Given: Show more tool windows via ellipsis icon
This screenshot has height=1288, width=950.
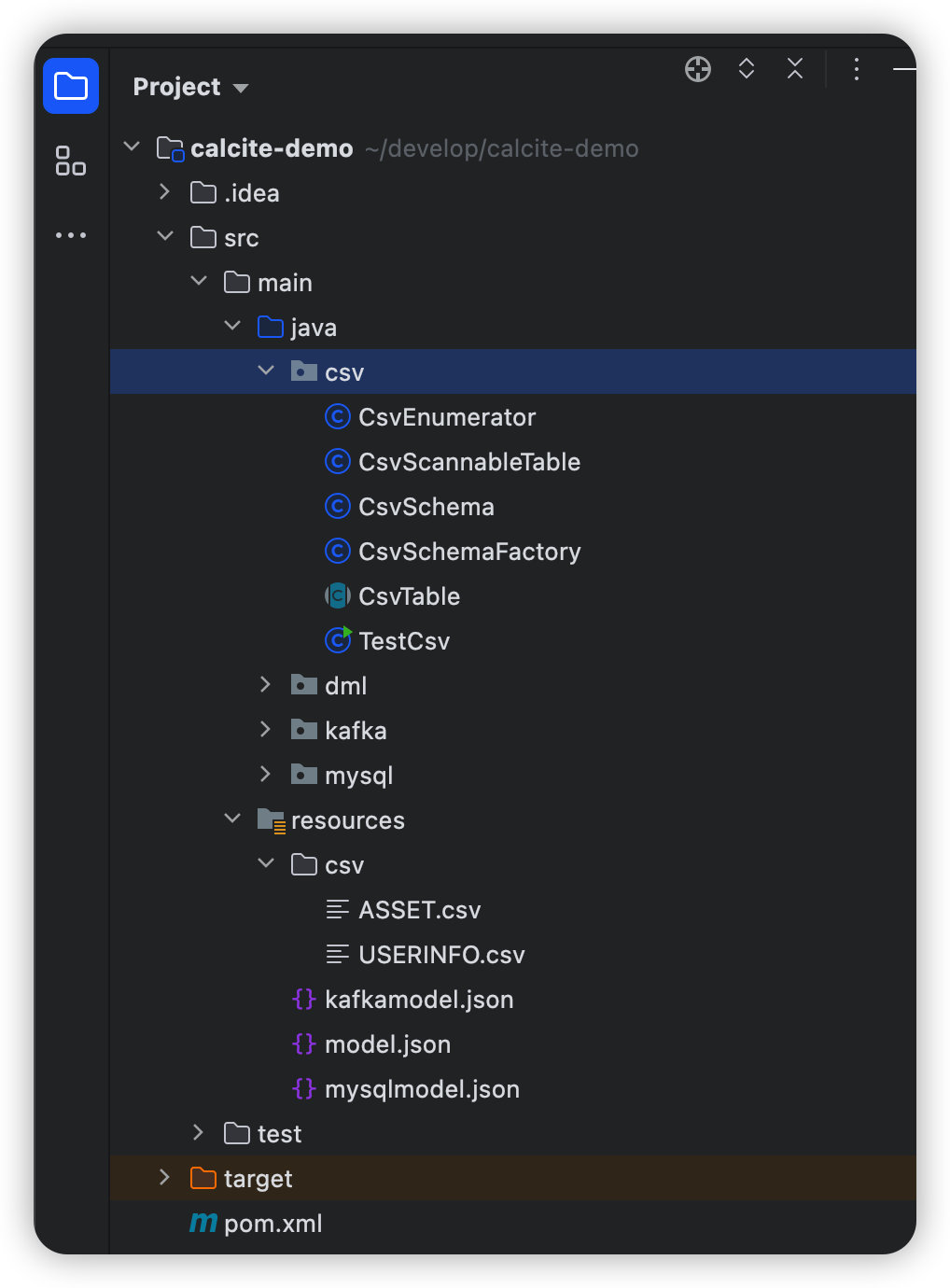Looking at the screenshot, I should (71, 235).
